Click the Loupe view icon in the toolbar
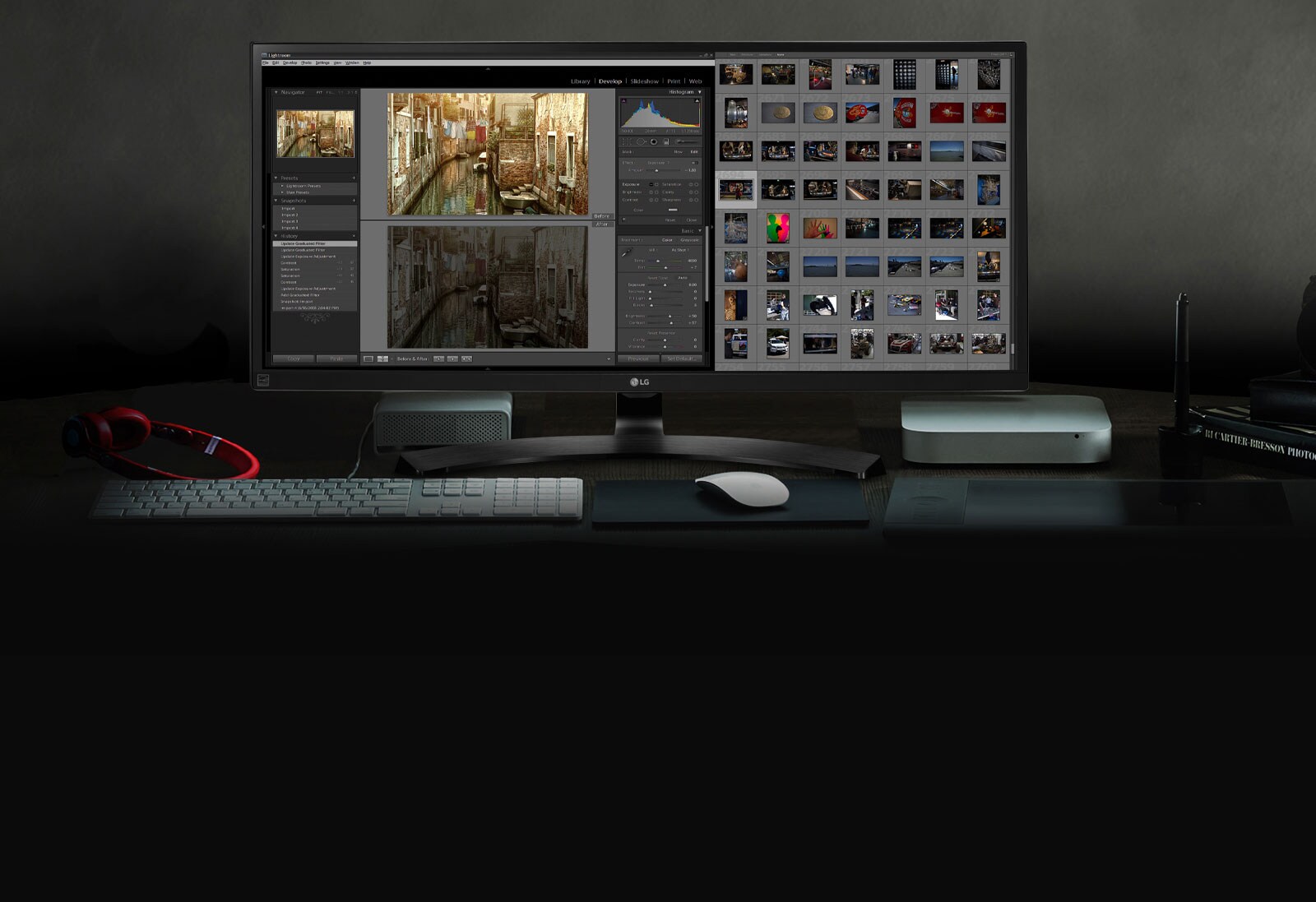This screenshot has width=1316, height=902. pos(368,358)
